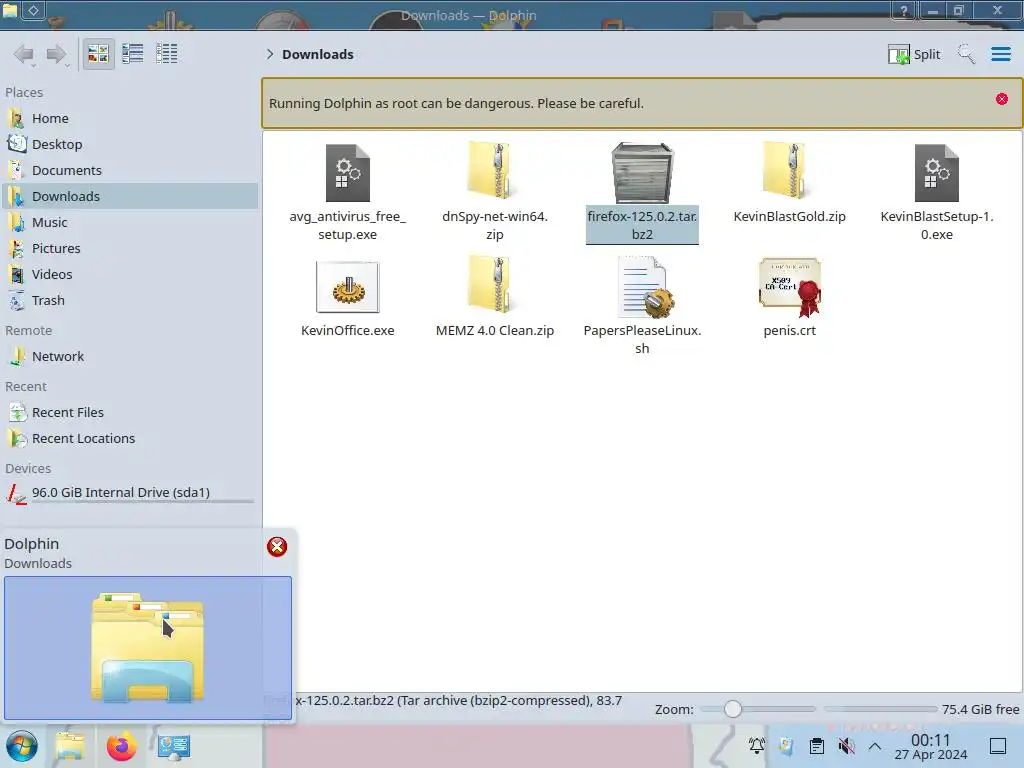Open the Start menu orb
The width and height of the screenshot is (1024, 768).
[x=22, y=746]
